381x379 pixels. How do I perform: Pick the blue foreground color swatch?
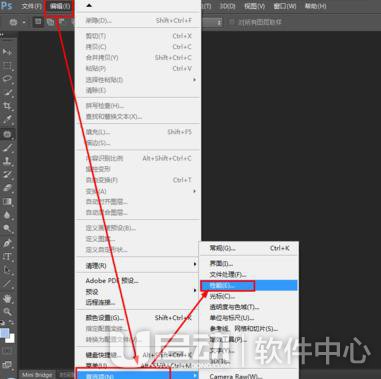pos(4,333)
